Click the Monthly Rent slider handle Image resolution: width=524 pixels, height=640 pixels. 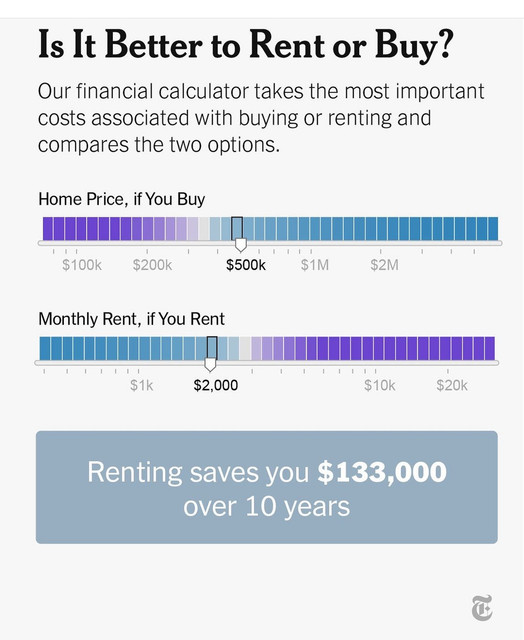click(210, 364)
